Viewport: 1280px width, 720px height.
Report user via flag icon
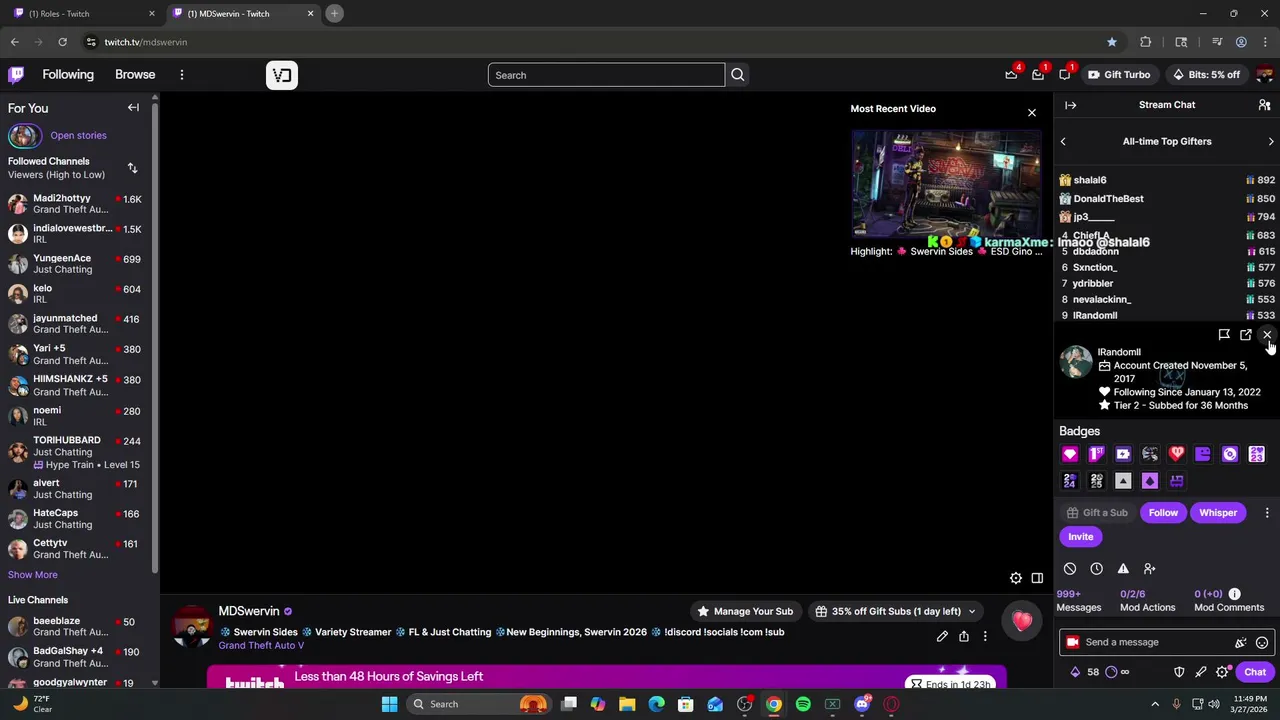[1224, 335]
